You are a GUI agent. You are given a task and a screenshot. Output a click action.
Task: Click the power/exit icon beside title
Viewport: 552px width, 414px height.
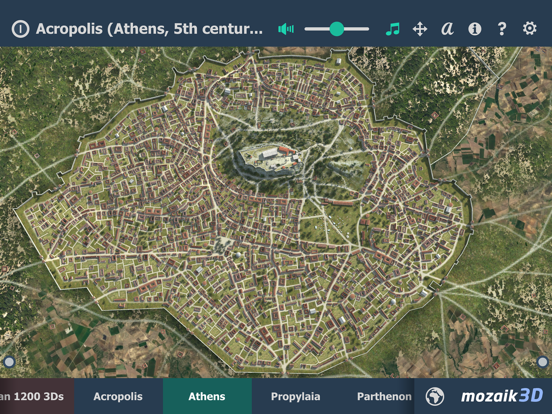coord(20,29)
